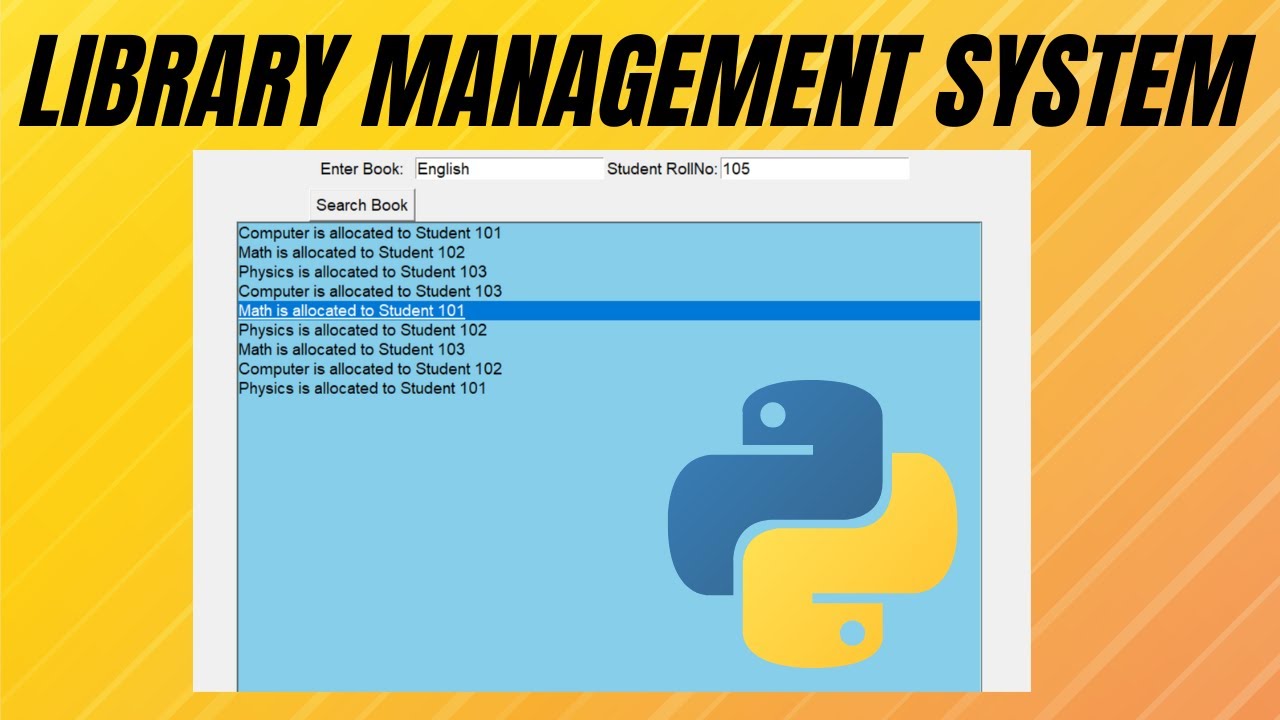Focus the Enter Book input field

click(509, 169)
